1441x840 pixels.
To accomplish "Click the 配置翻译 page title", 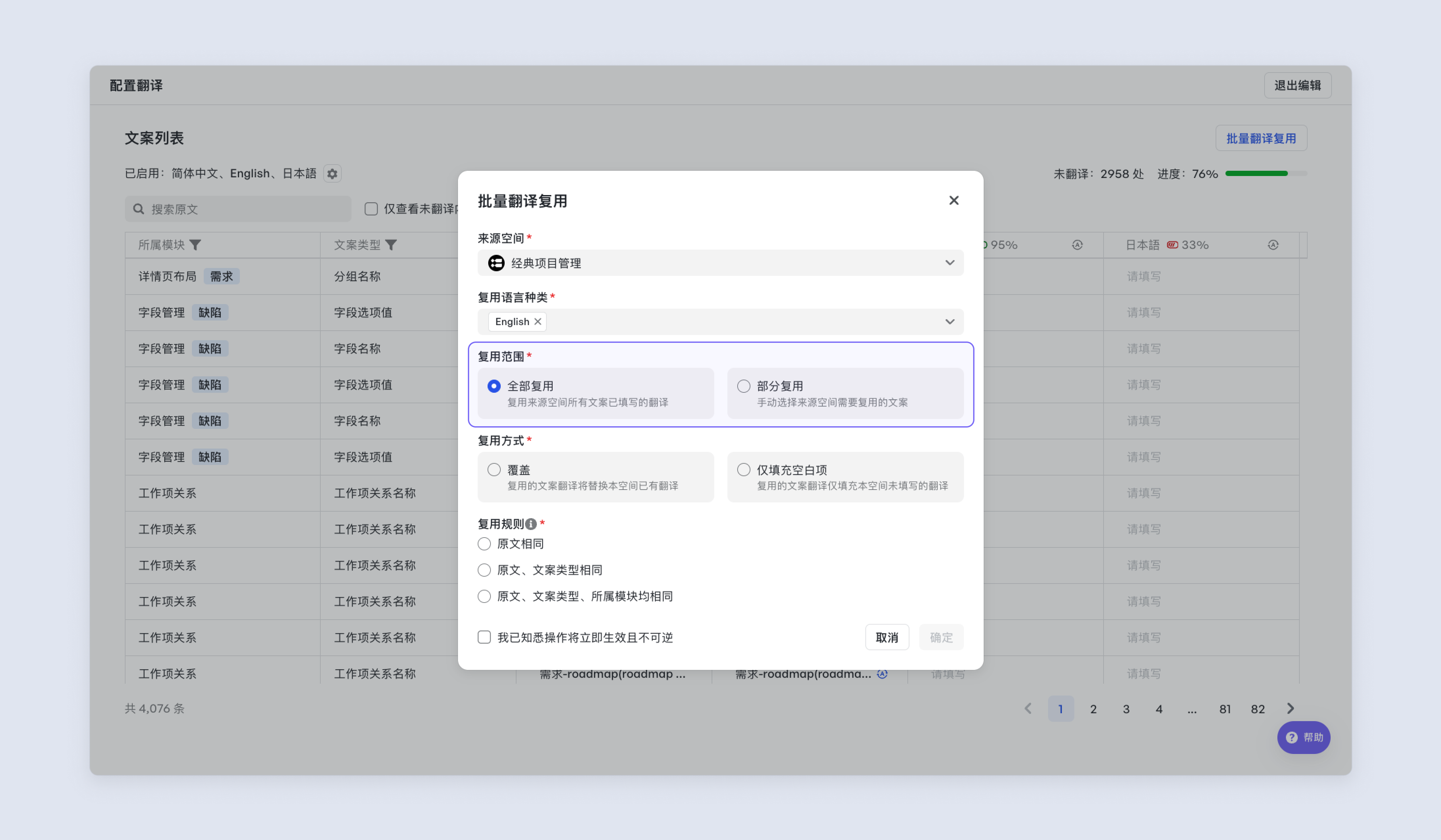I will pos(136,86).
